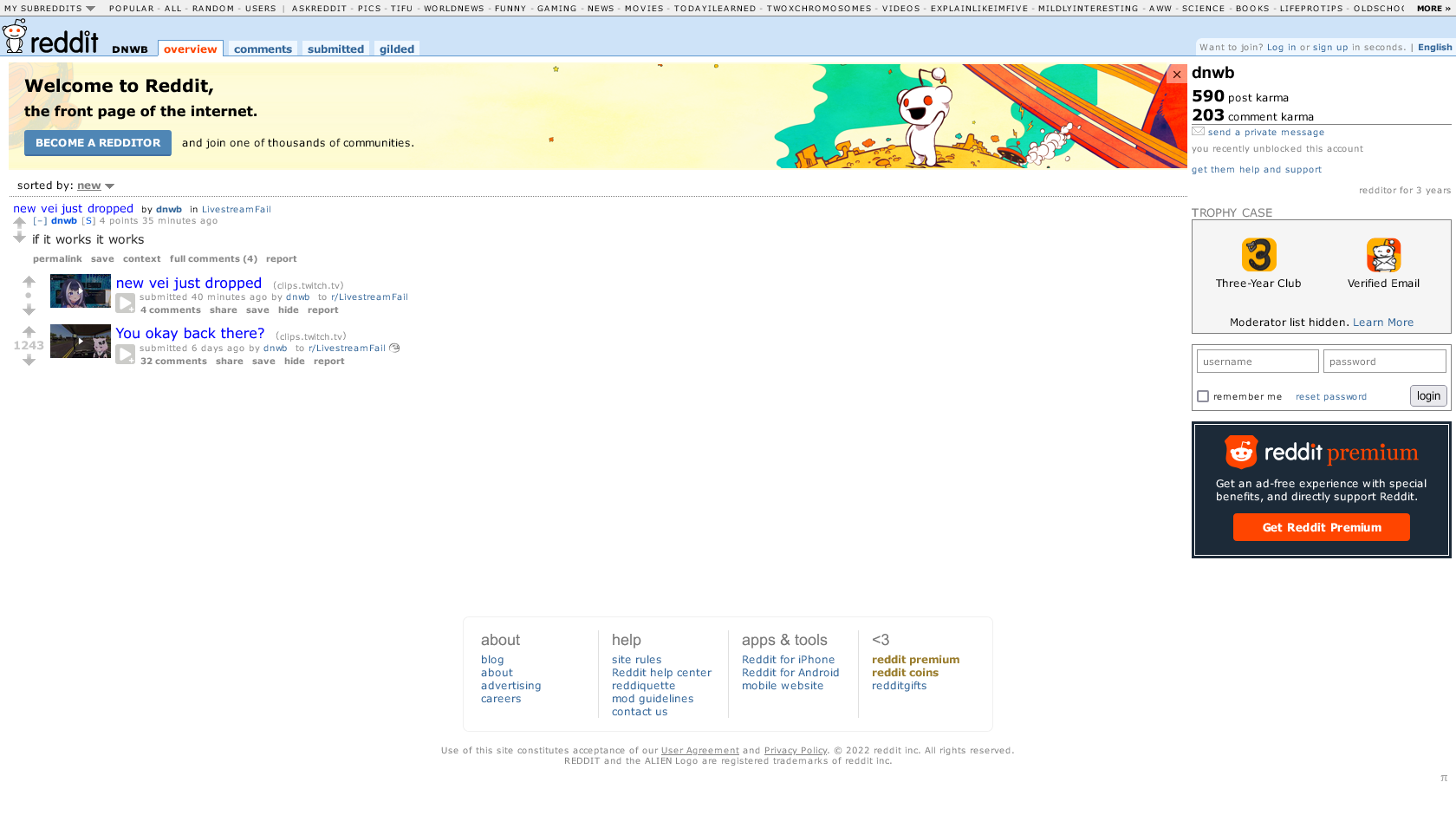Click context under the comment

point(141,258)
